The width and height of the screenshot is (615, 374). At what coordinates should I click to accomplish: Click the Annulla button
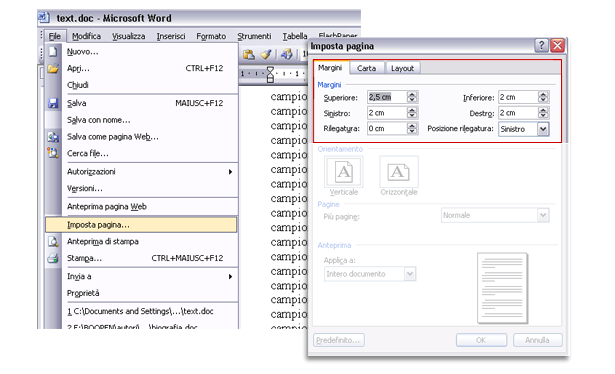click(x=537, y=340)
